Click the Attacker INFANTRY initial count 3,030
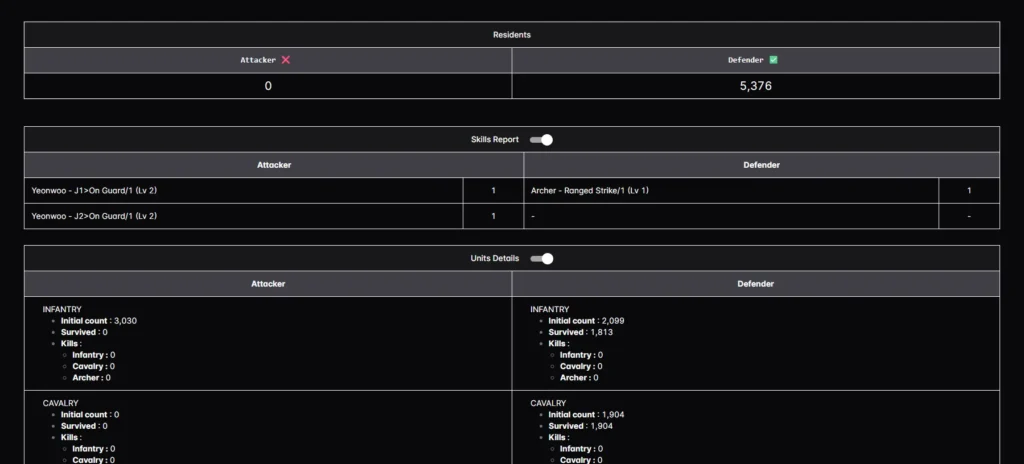The height and width of the screenshot is (464, 1024). [125, 321]
